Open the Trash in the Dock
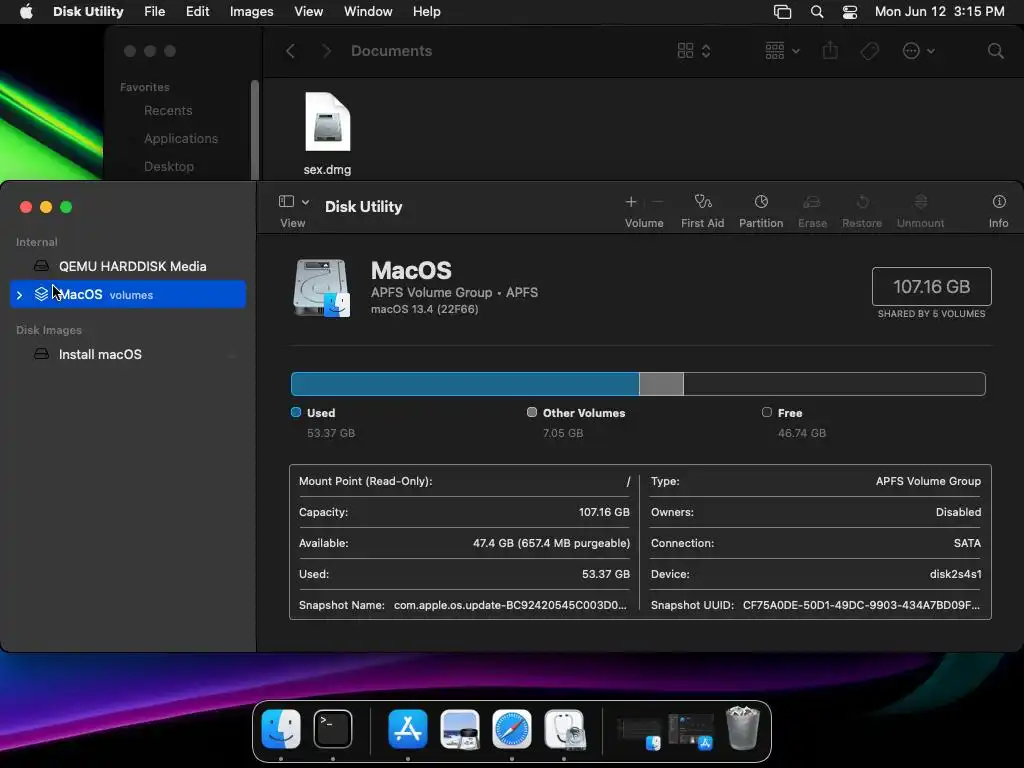Image resolution: width=1024 pixels, height=768 pixels. pyautogui.click(x=743, y=729)
